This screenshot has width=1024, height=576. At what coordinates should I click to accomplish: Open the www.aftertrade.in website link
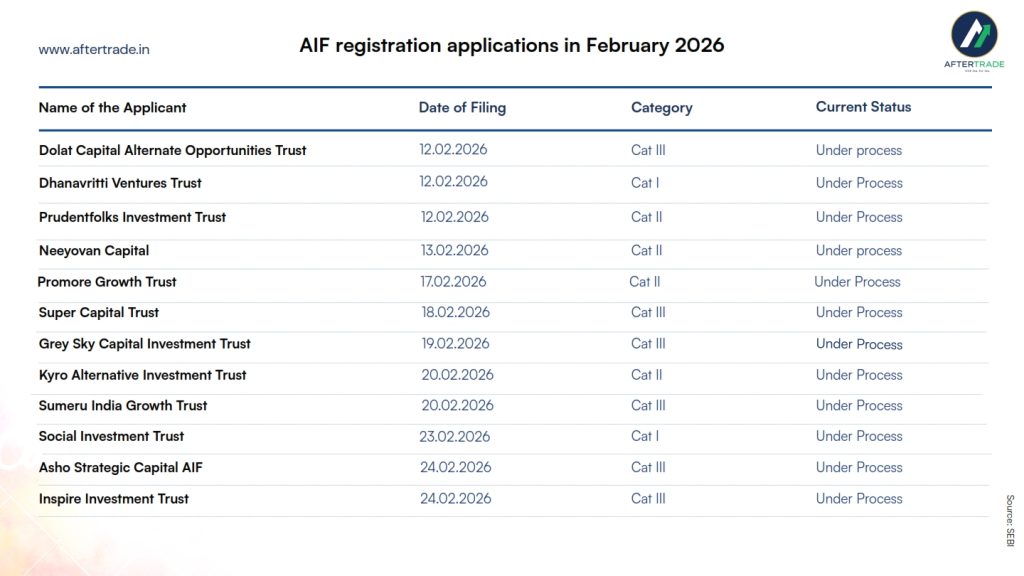[x=94, y=49]
